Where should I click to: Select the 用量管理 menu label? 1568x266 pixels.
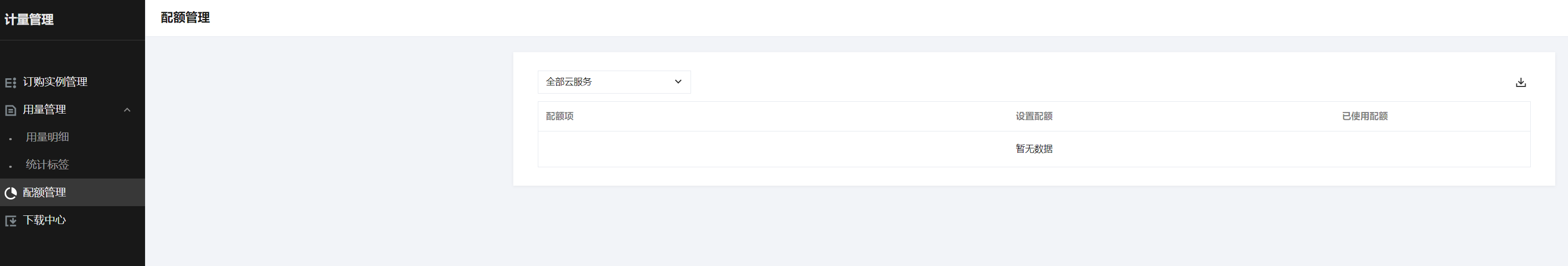pos(44,110)
